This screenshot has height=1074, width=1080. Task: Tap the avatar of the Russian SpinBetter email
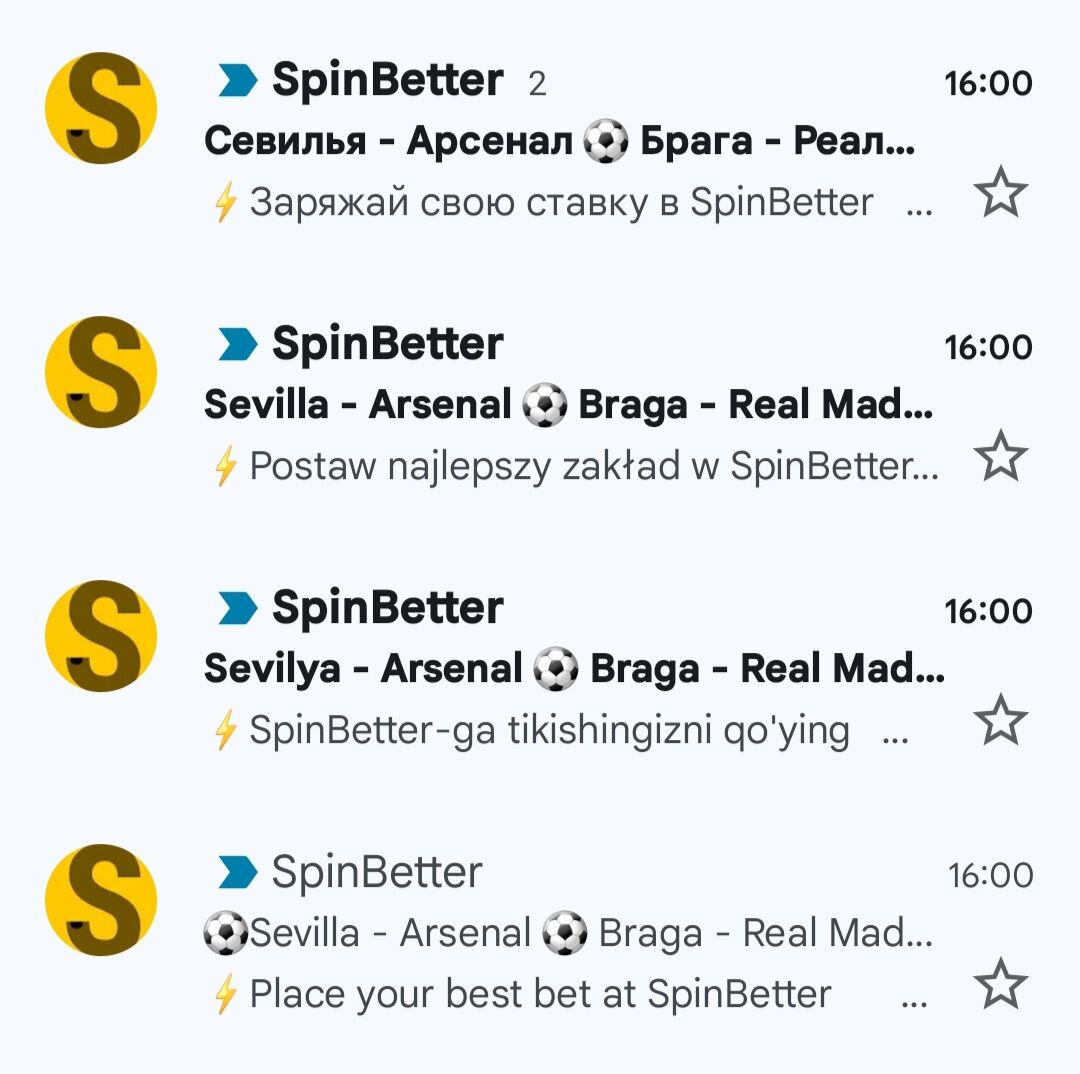[101, 108]
